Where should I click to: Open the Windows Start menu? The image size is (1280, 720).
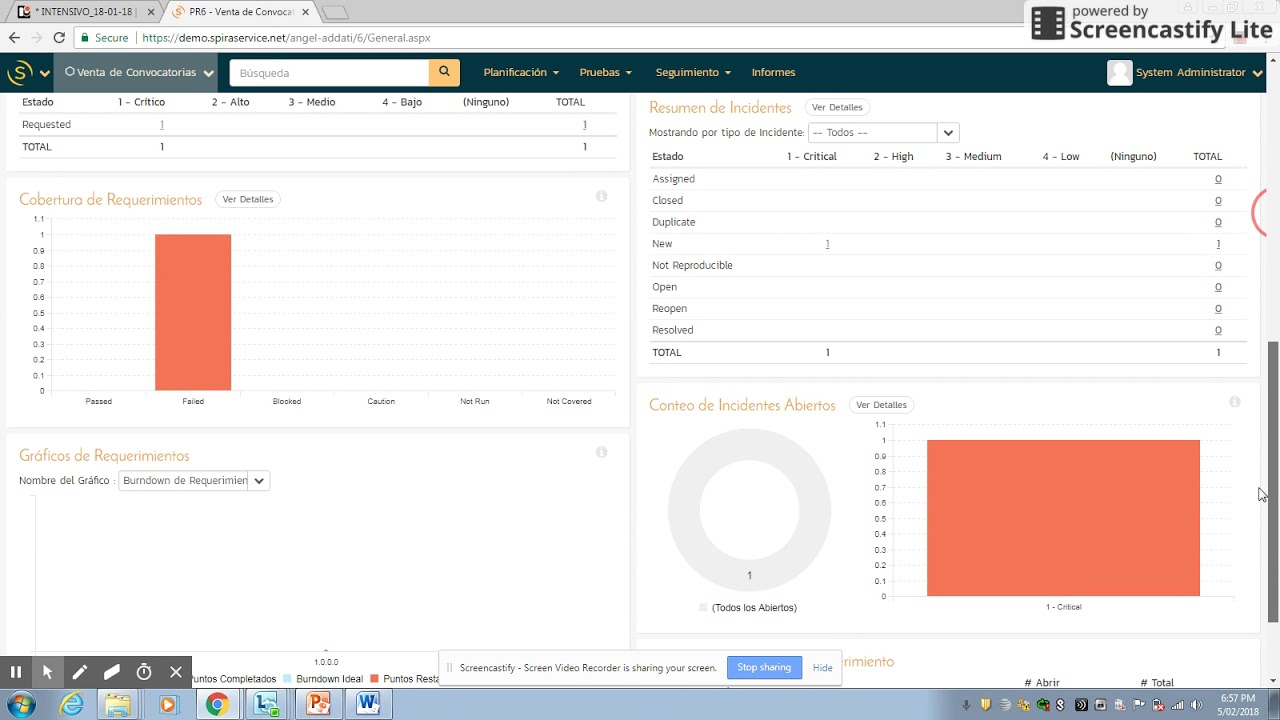tap(21, 705)
